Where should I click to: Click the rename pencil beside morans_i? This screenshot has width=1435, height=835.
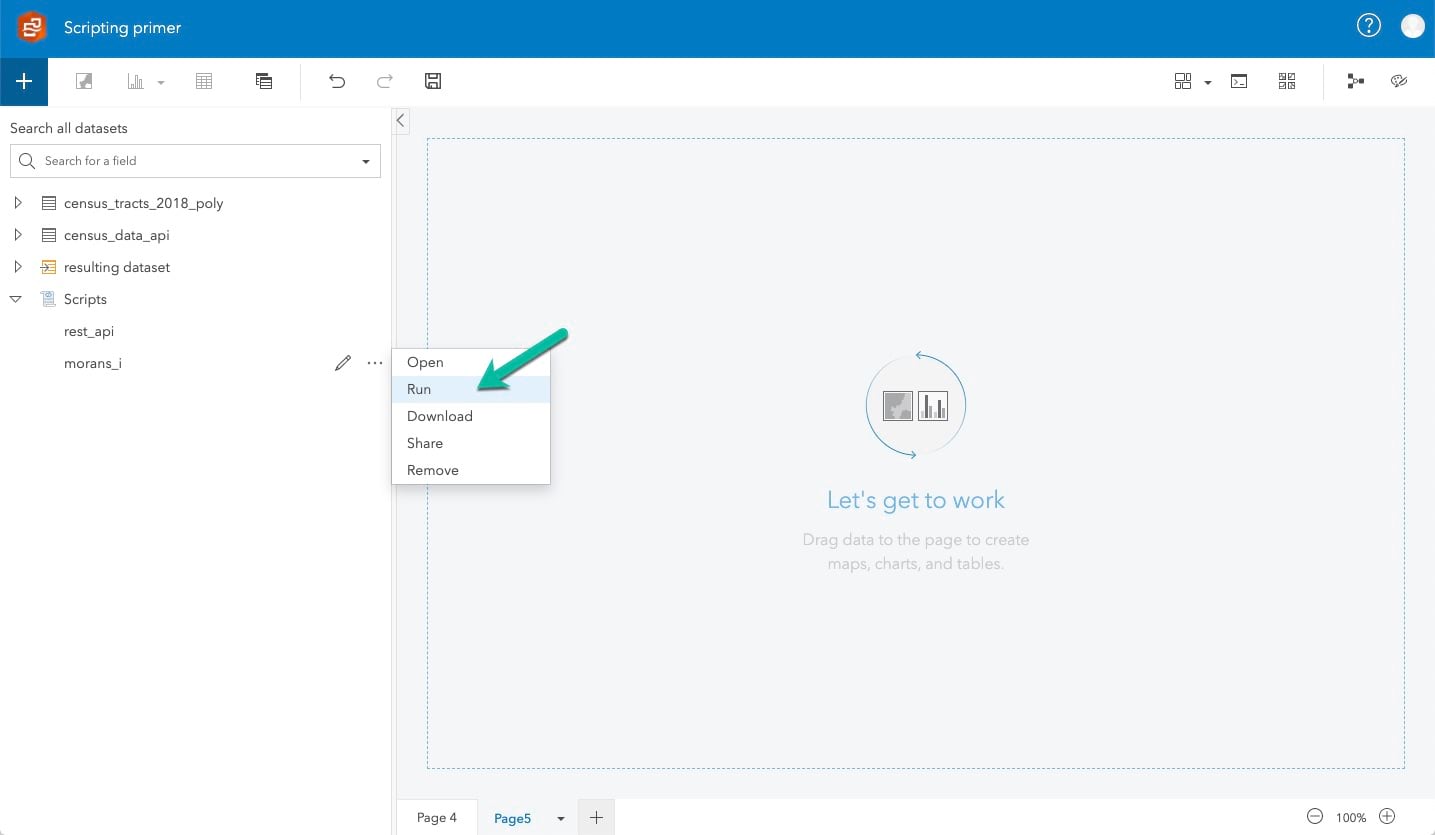click(x=343, y=363)
